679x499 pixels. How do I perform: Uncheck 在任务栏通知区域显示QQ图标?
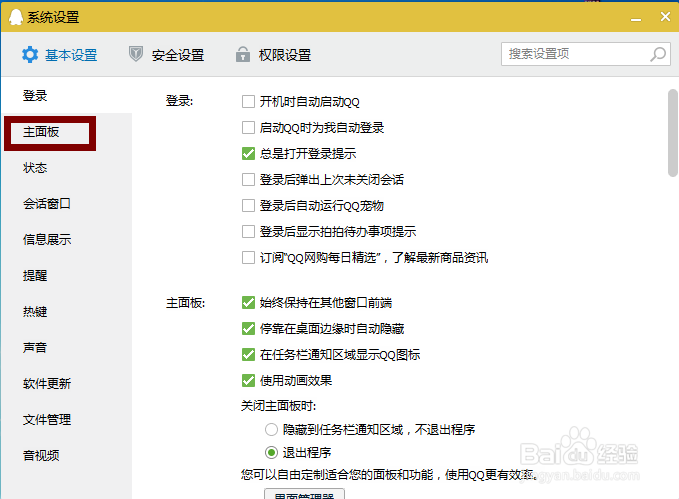(248, 355)
